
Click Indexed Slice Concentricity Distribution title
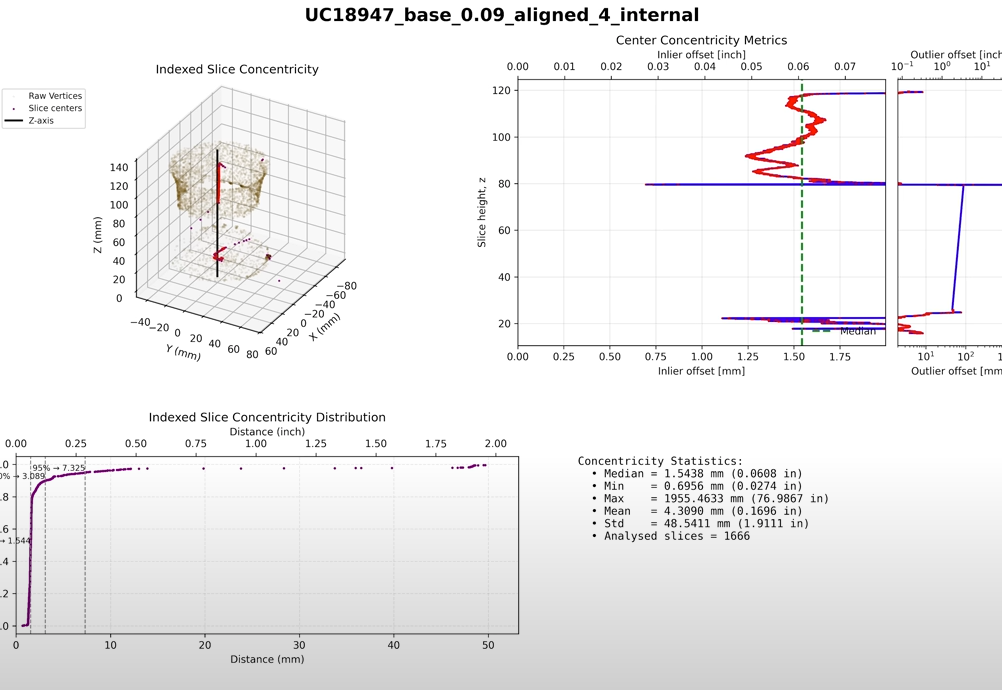[x=267, y=418]
